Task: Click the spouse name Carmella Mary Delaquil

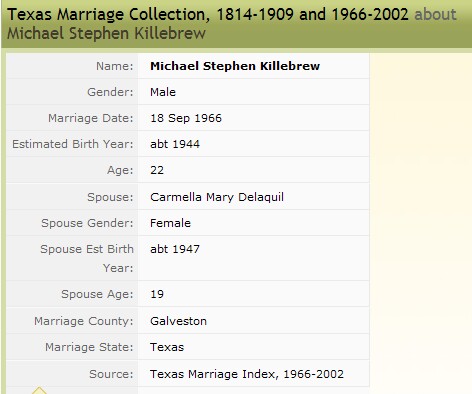Action: pyautogui.click(x=217, y=197)
